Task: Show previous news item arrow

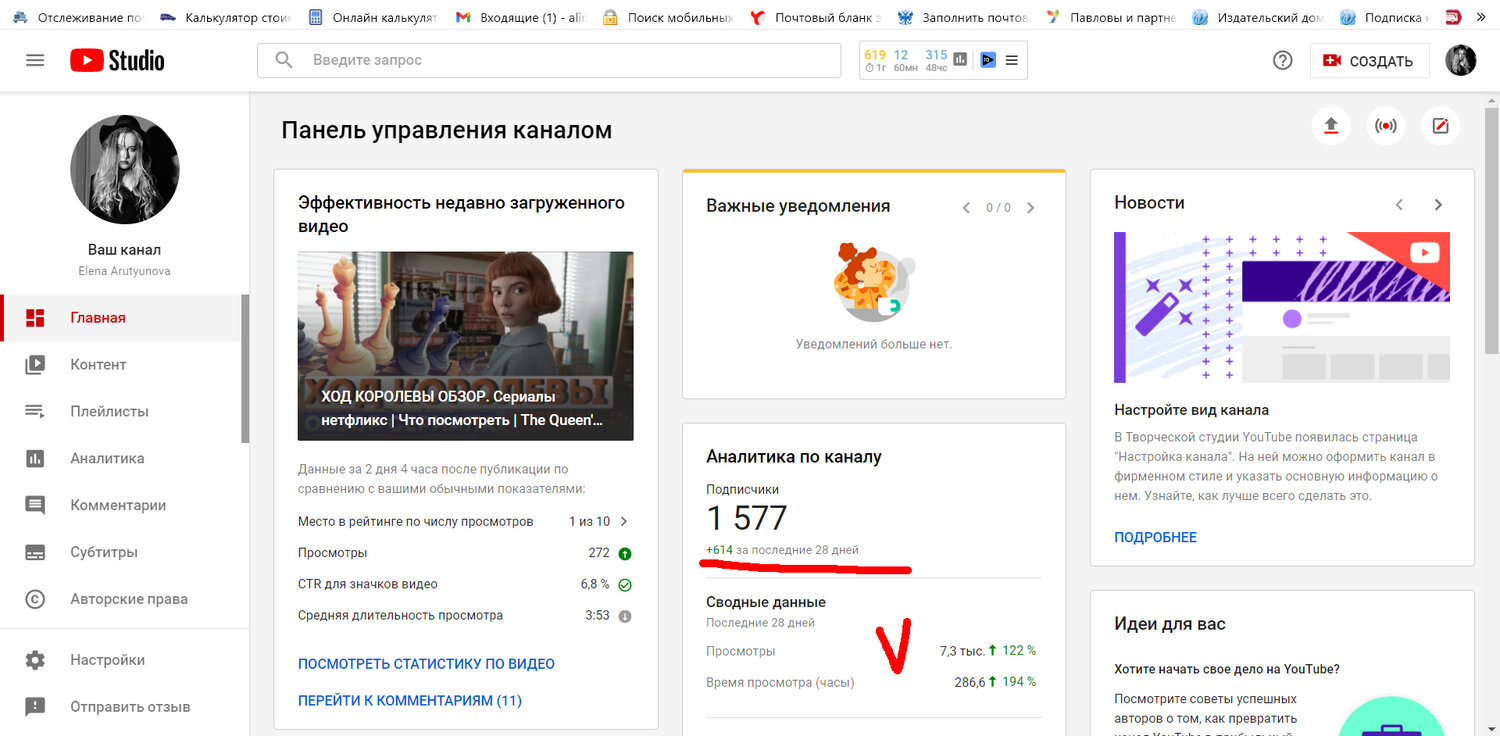Action: 1400,204
